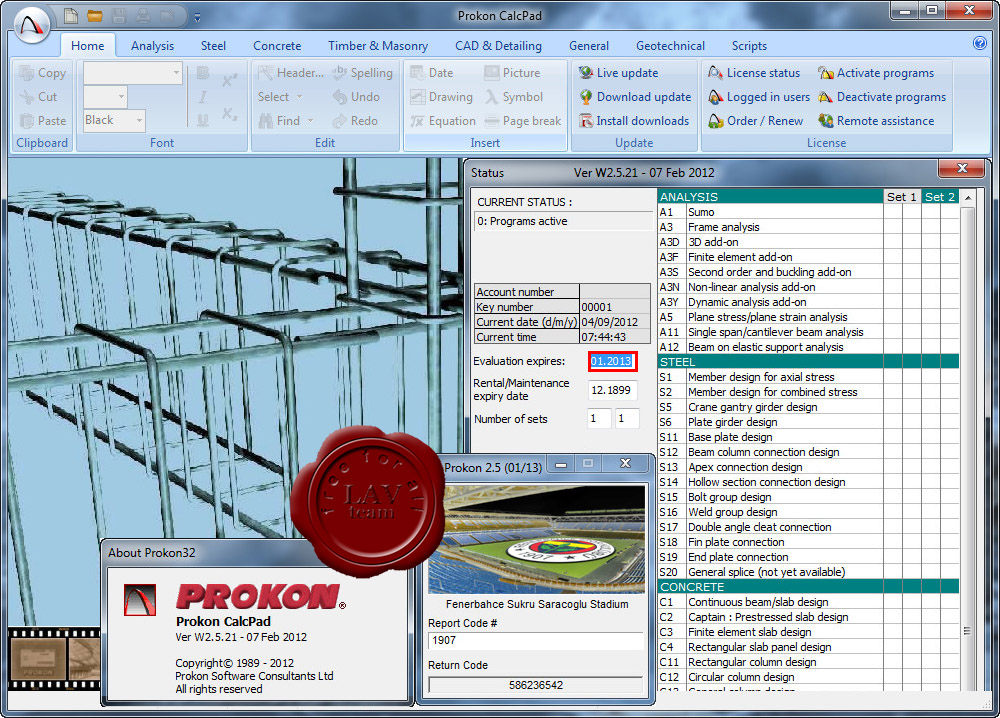This screenshot has width=1000, height=718.
Task: Click the Report Code # input field
Action: pyautogui.click(x=536, y=640)
